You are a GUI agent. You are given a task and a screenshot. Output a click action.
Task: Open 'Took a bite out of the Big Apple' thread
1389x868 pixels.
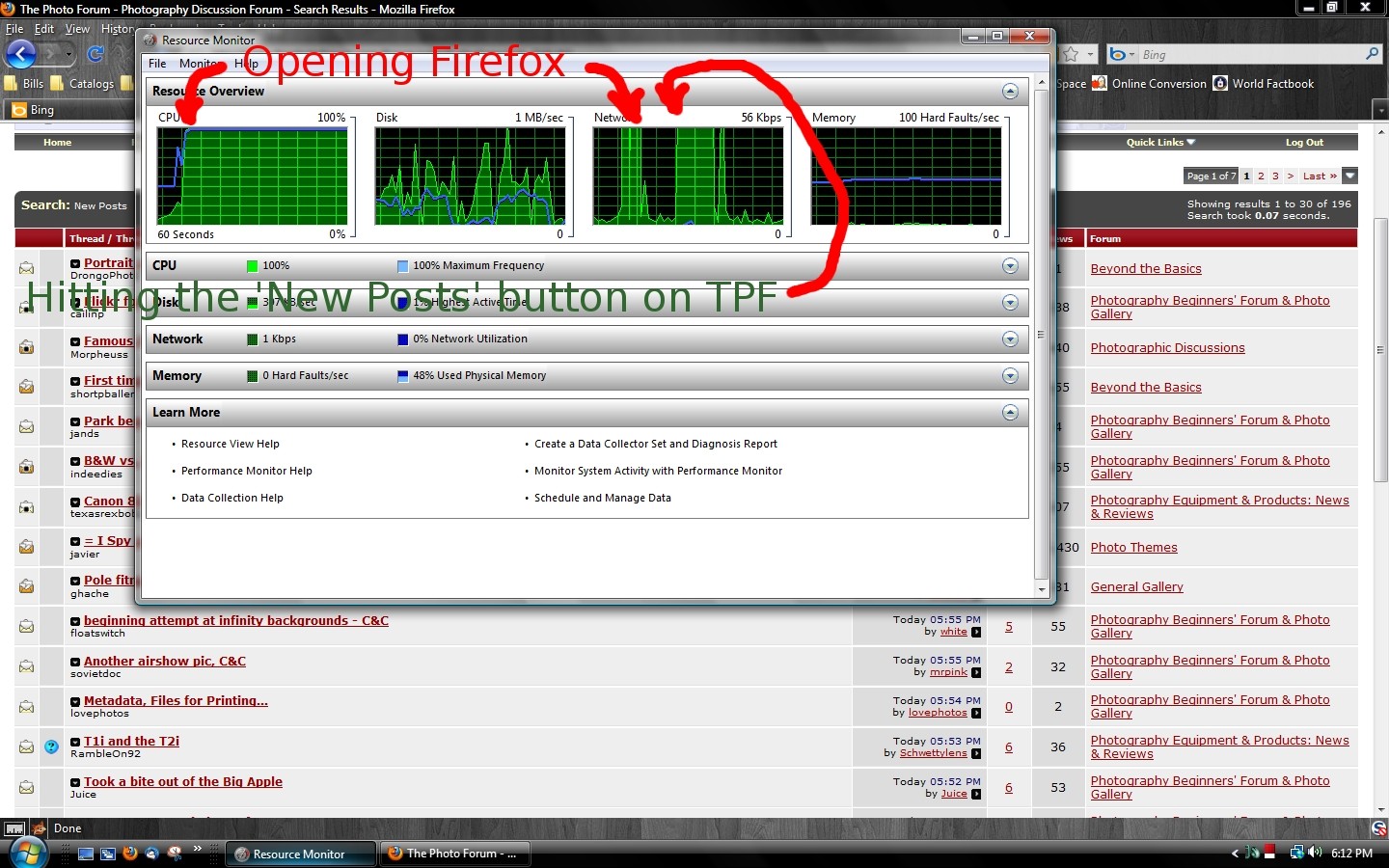[183, 782]
